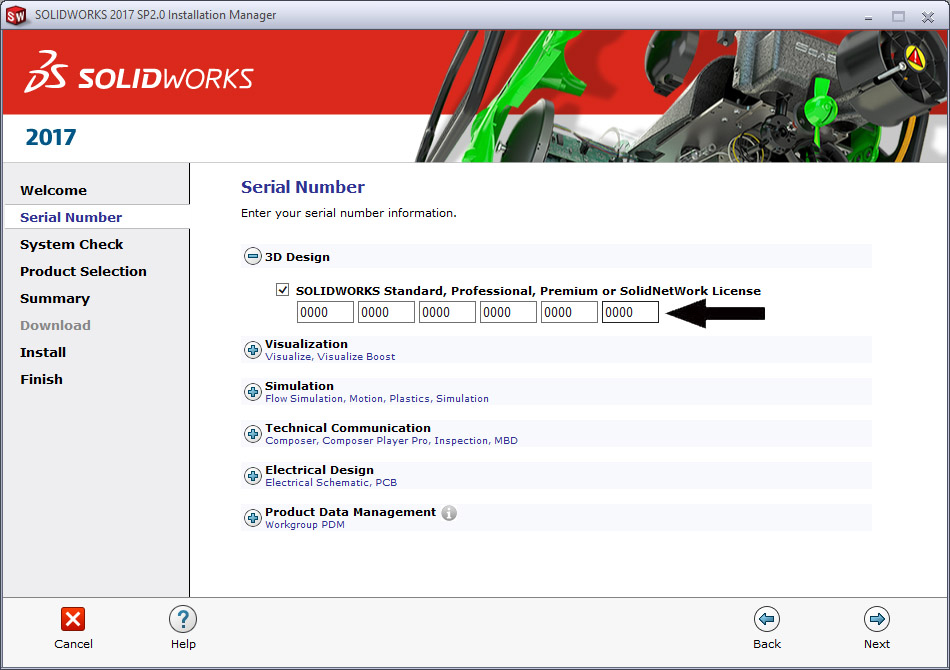Expand the Visualization section

[253, 350]
